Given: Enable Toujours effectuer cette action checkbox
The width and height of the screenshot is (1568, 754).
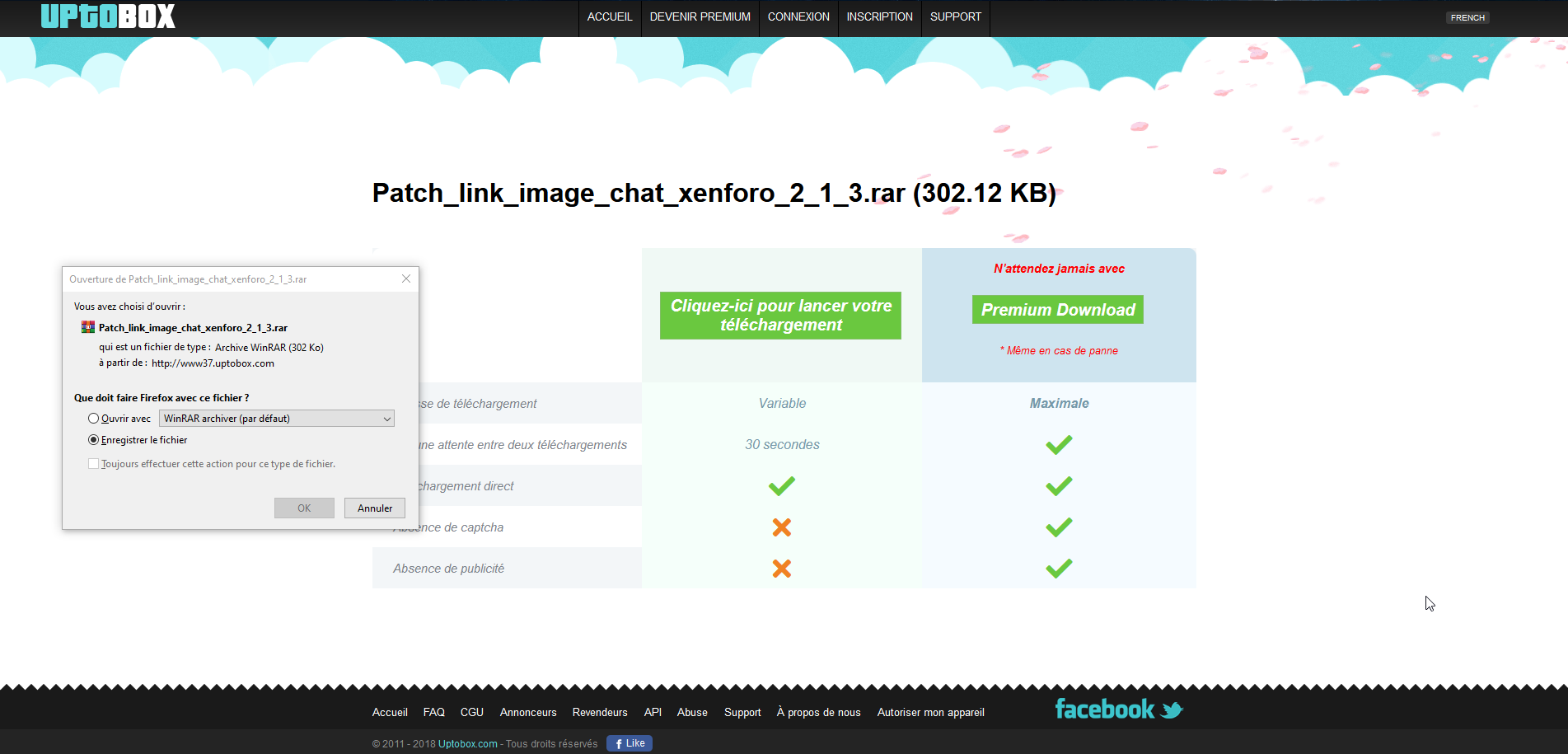Looking at the screenshot, I should (x=94, y=464).
